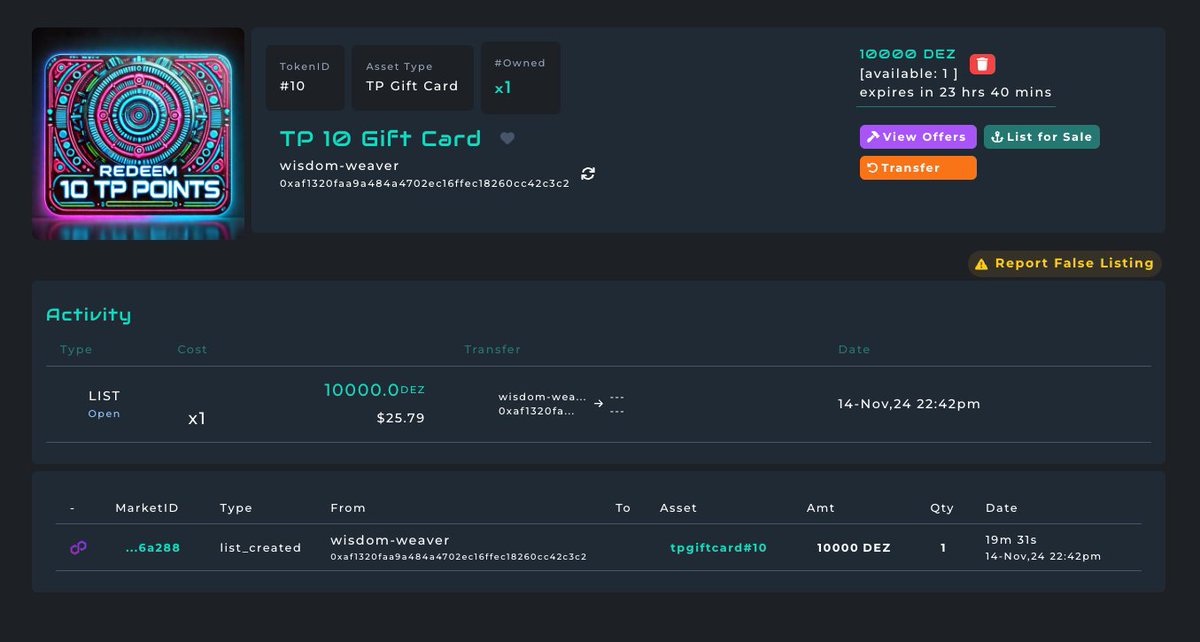This screenshot has width=1200, height=642.
Task: Click warning icon in Report False Listing
Action: click(981, 264)
